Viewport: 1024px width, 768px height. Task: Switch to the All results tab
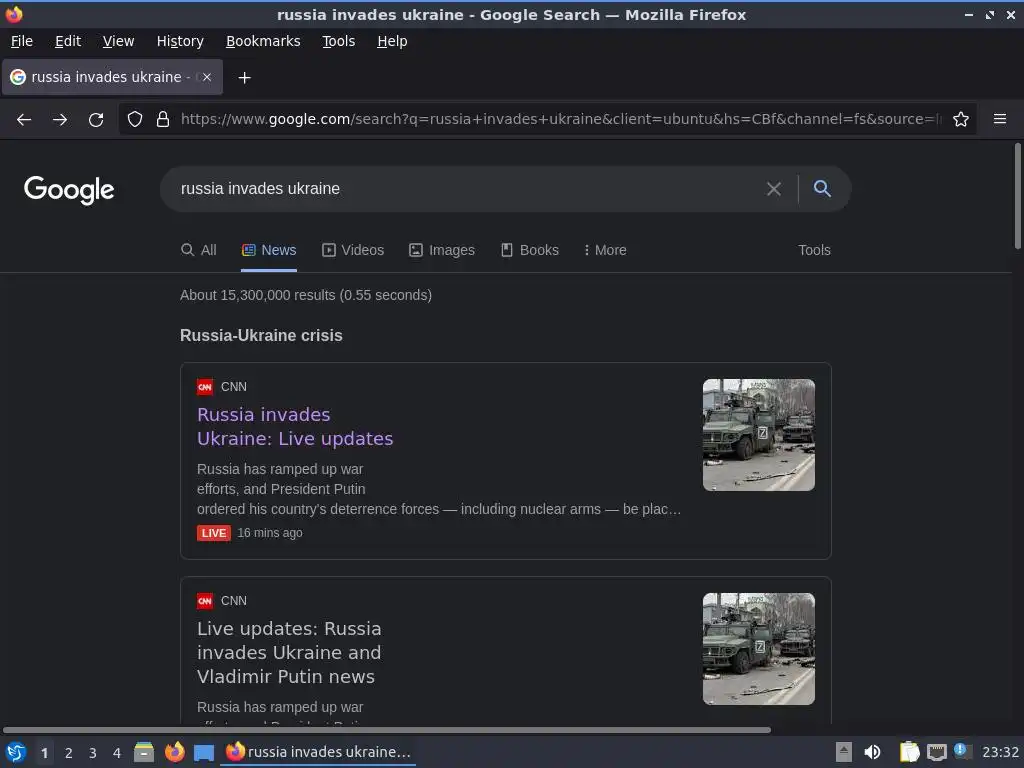pyautogui.click(x=199, y=250)
